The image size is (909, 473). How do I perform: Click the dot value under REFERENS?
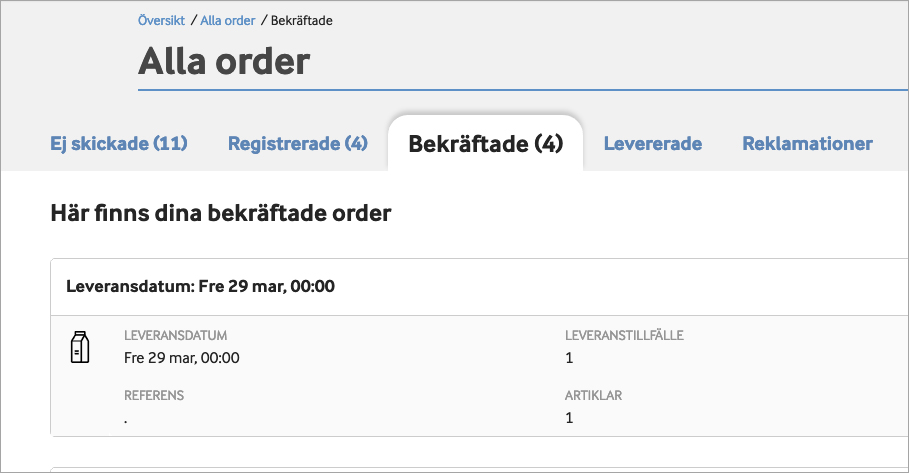126,419
